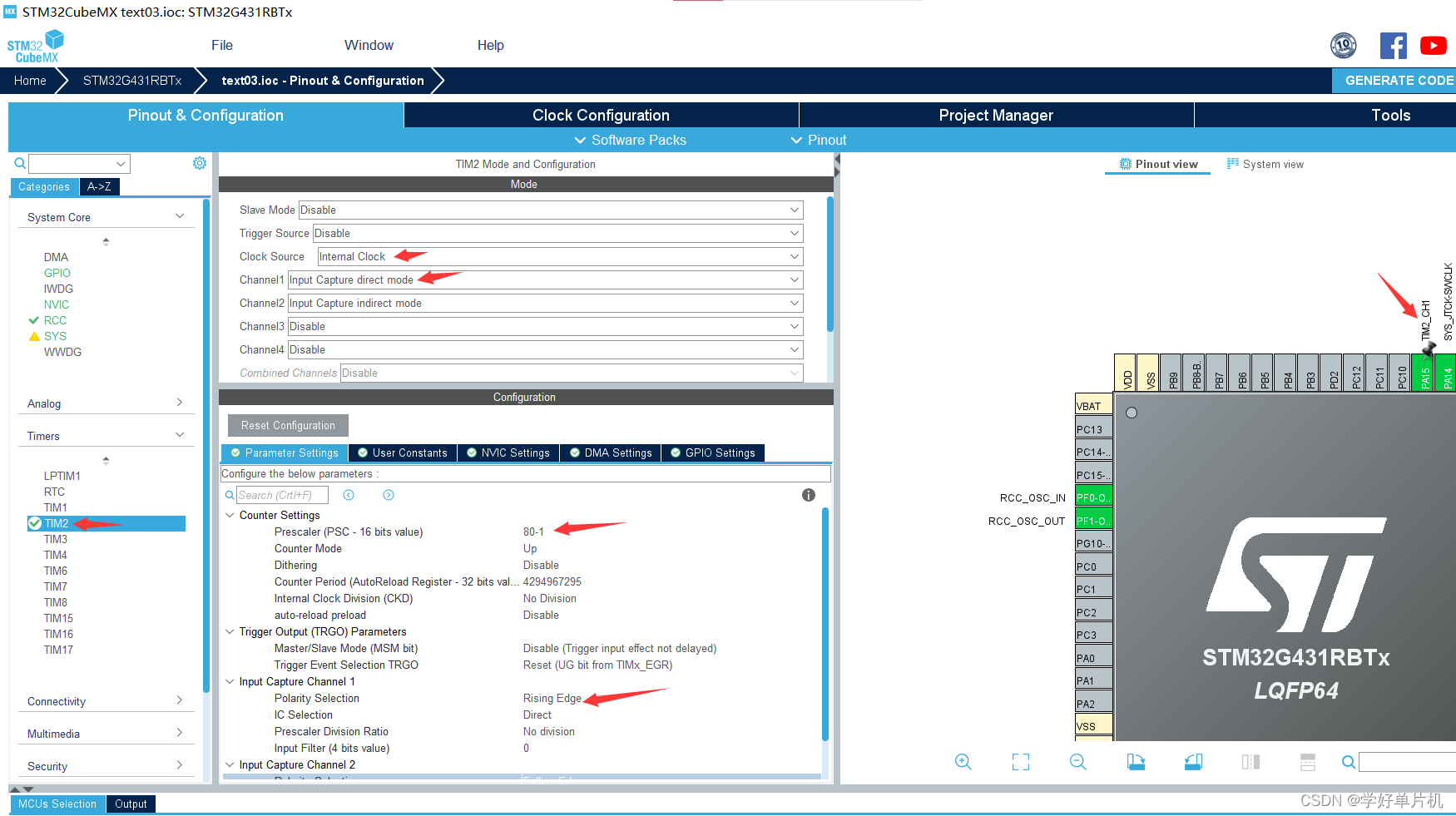Go to the previous parameter search result
This screenshot has width=1456, height=816.
(349, 495)
